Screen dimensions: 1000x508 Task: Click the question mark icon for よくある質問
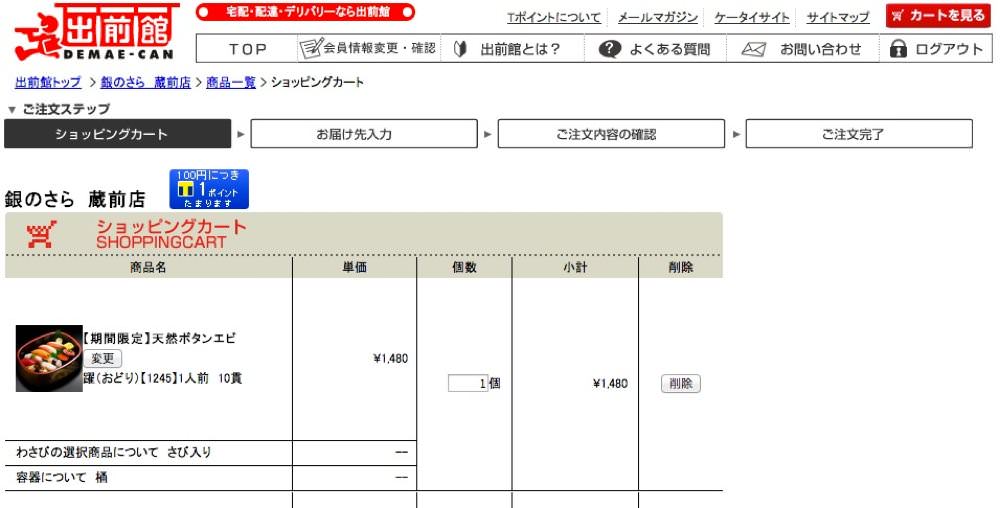pyautogui.click(x=610, y=49)
